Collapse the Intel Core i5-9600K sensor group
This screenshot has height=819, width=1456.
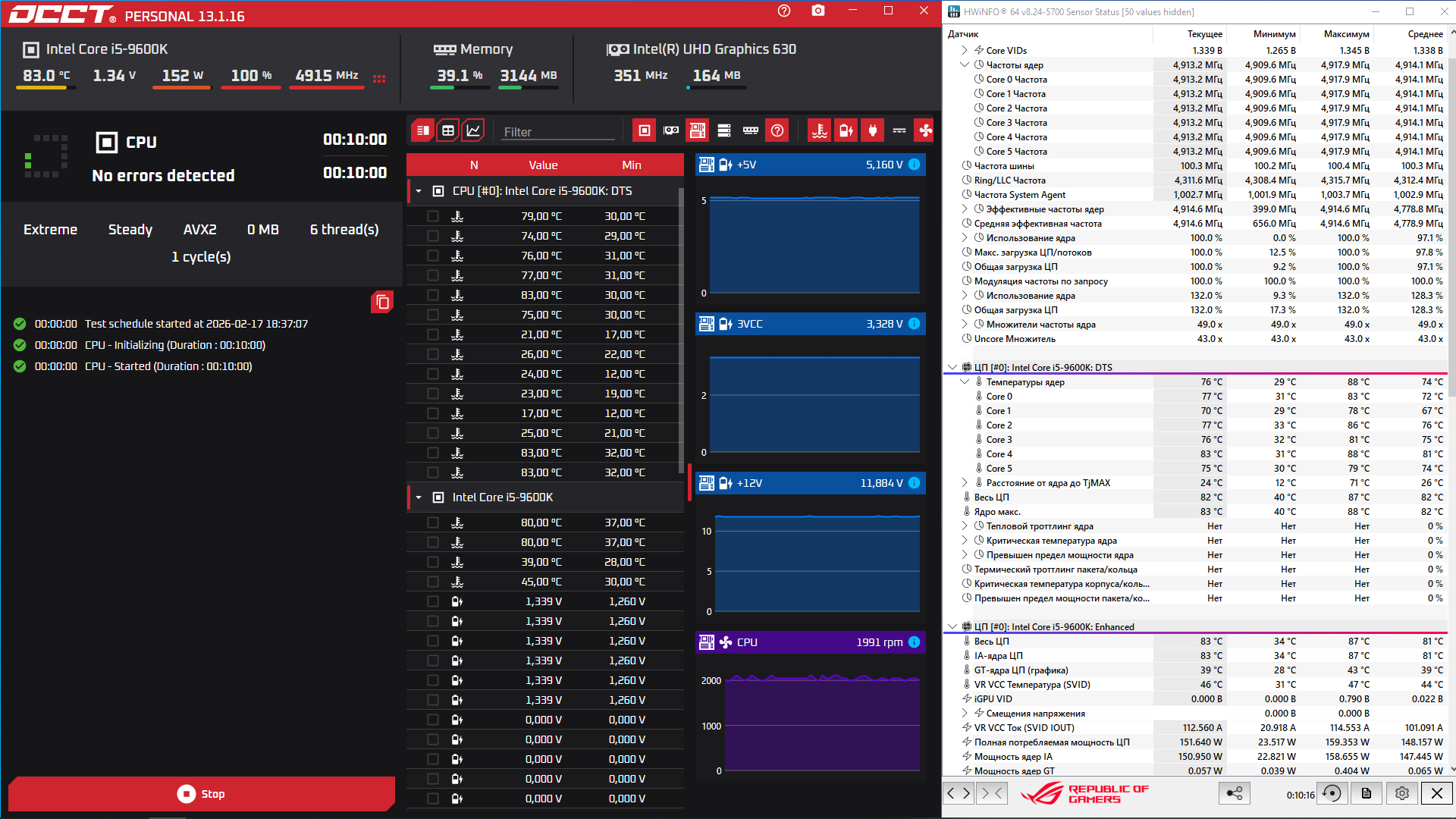point(419,497)
